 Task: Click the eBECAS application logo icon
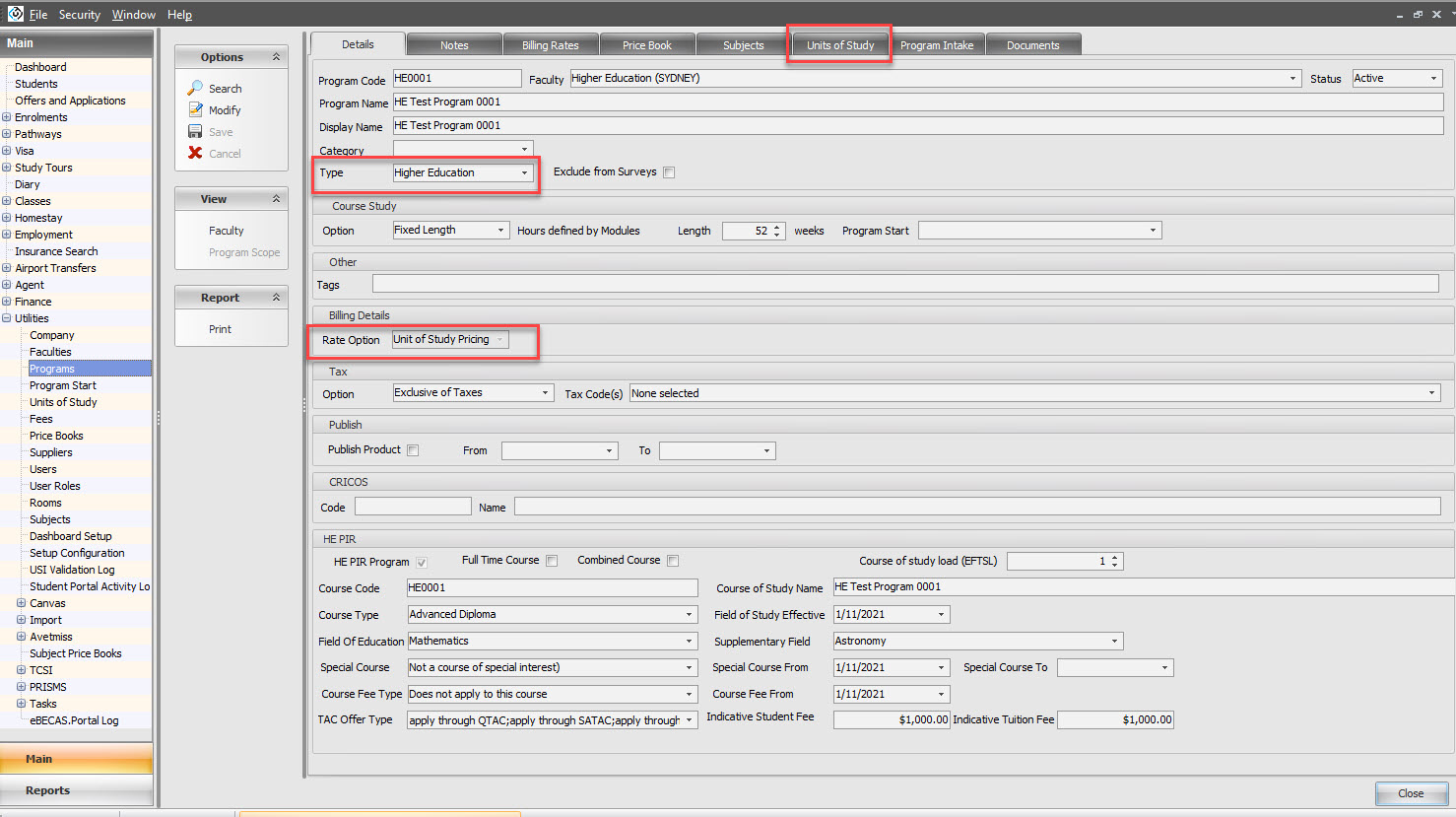tap(15, 14)
